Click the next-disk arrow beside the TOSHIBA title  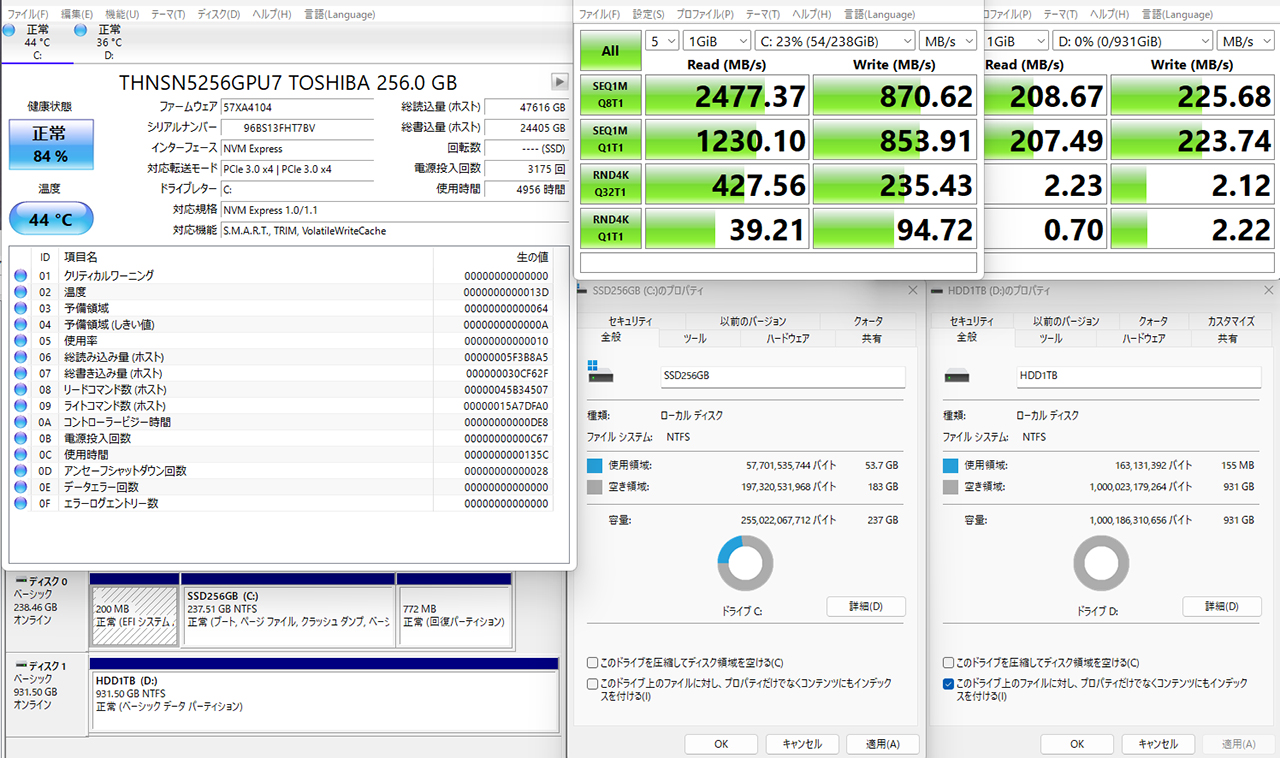click(560, 82)
